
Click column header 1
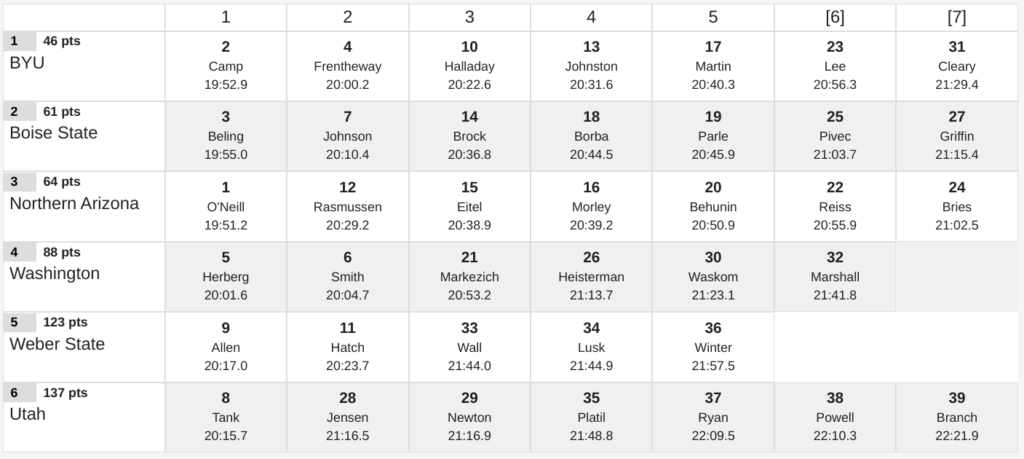pos(226,18)
